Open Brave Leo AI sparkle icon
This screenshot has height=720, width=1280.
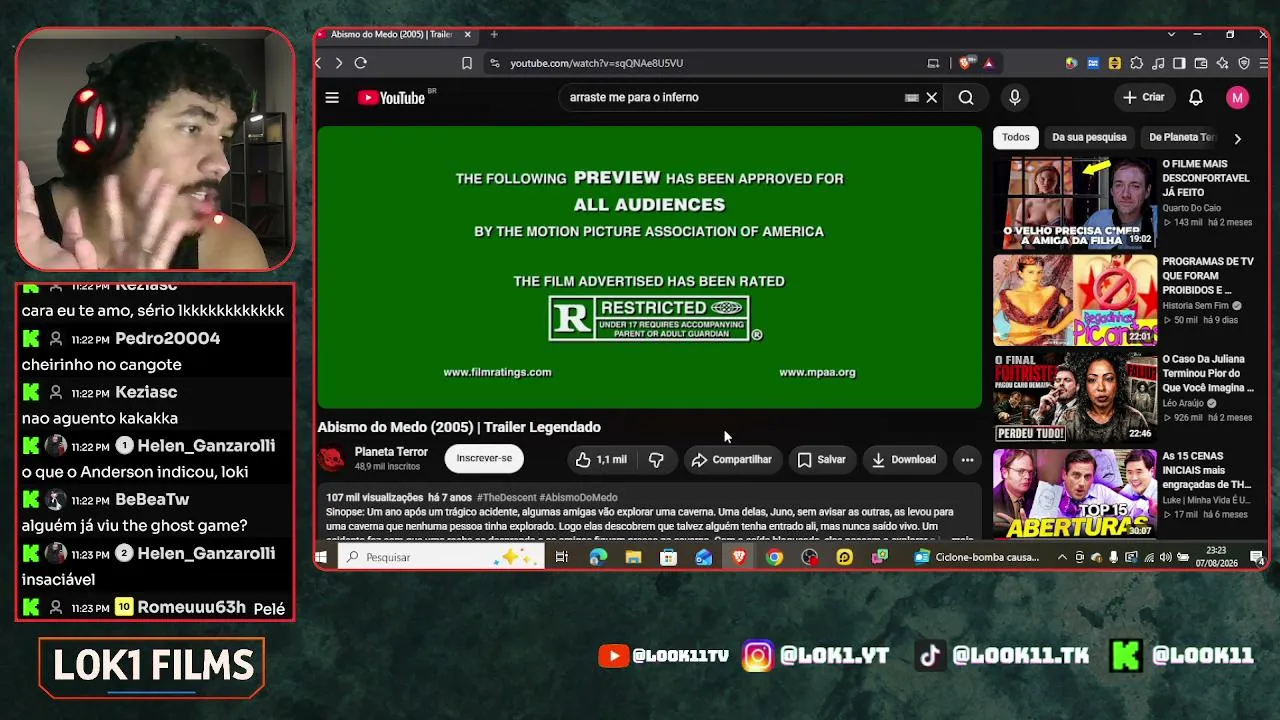click(1223, 63)
